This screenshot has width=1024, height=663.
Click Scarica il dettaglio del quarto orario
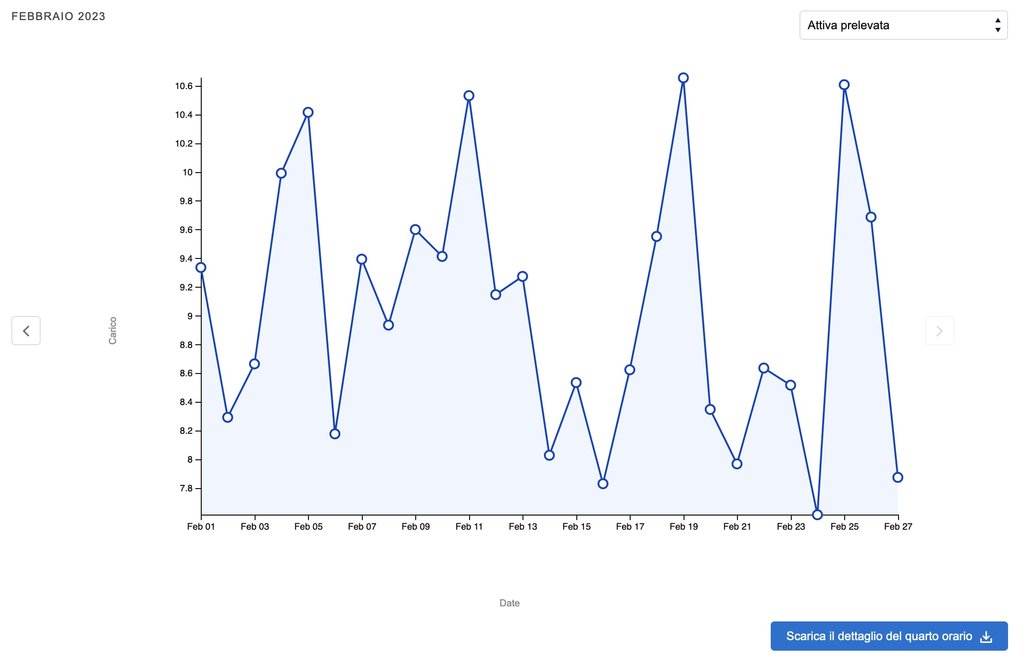point(878,637)
